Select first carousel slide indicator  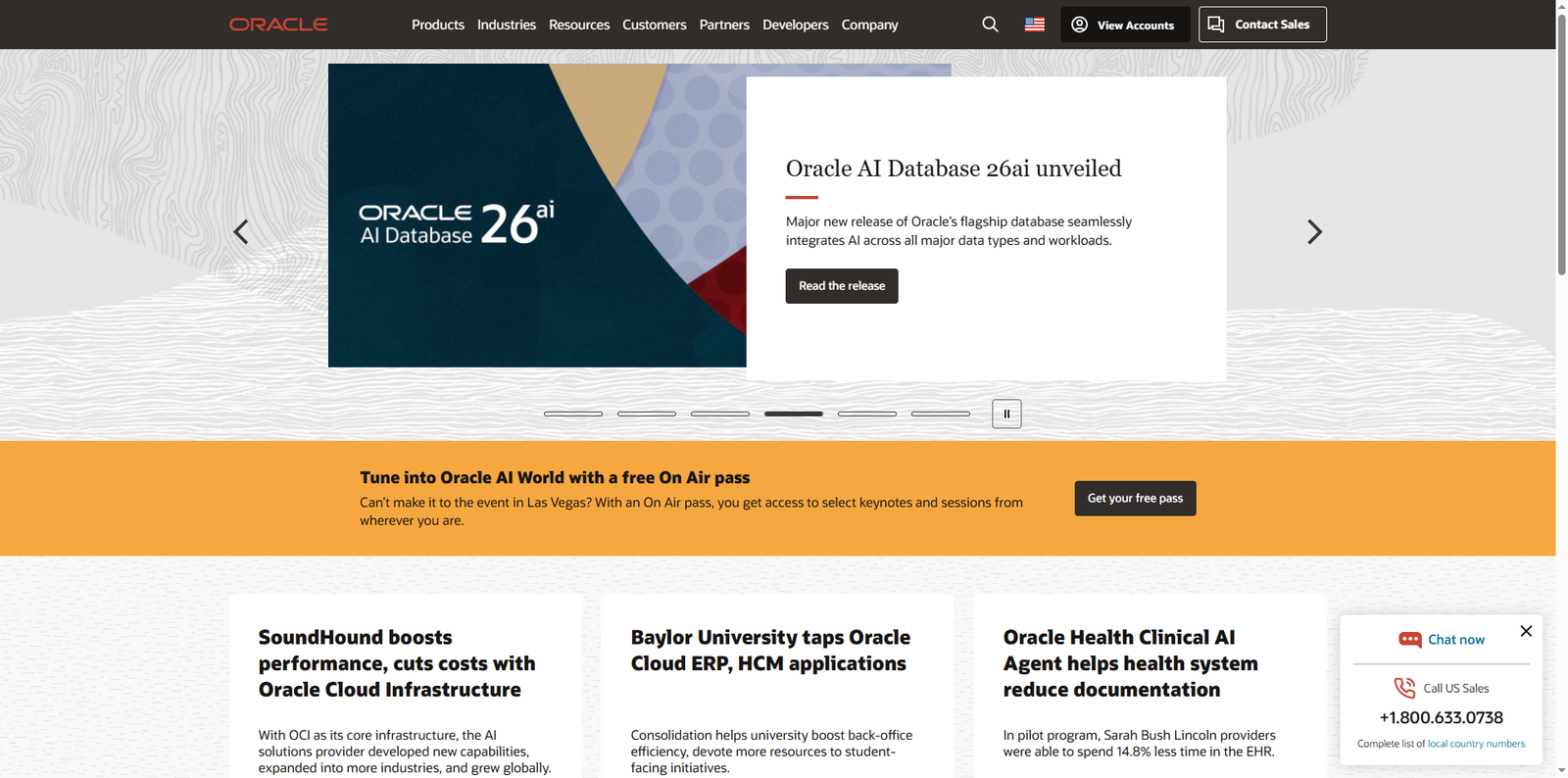coord(573,413)
